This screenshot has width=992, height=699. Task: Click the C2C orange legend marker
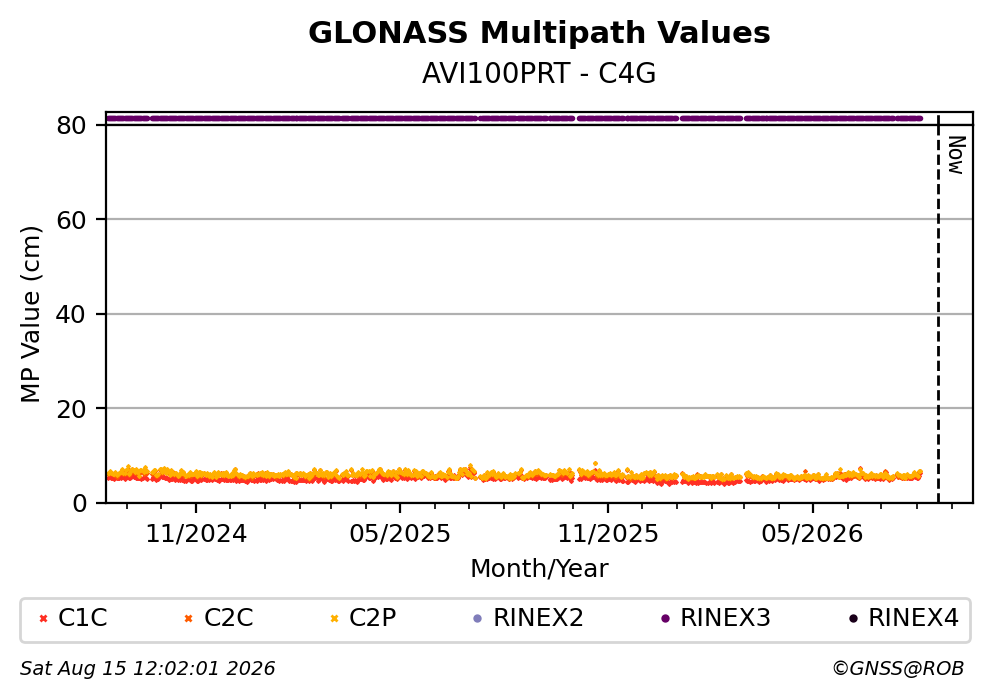188,619
